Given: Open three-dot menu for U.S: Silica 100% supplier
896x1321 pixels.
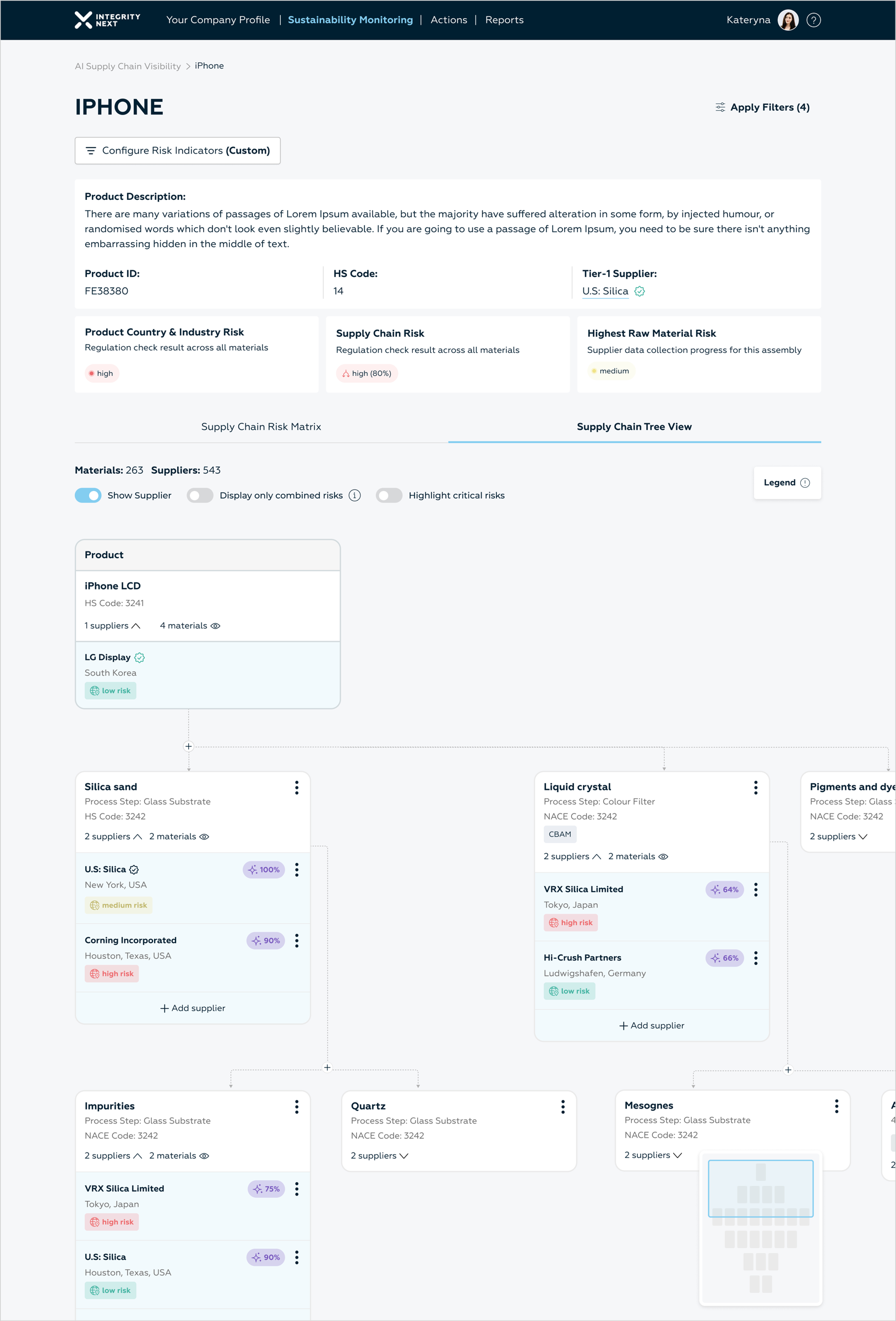Looking at the screenshot, I should coord(297,869).
